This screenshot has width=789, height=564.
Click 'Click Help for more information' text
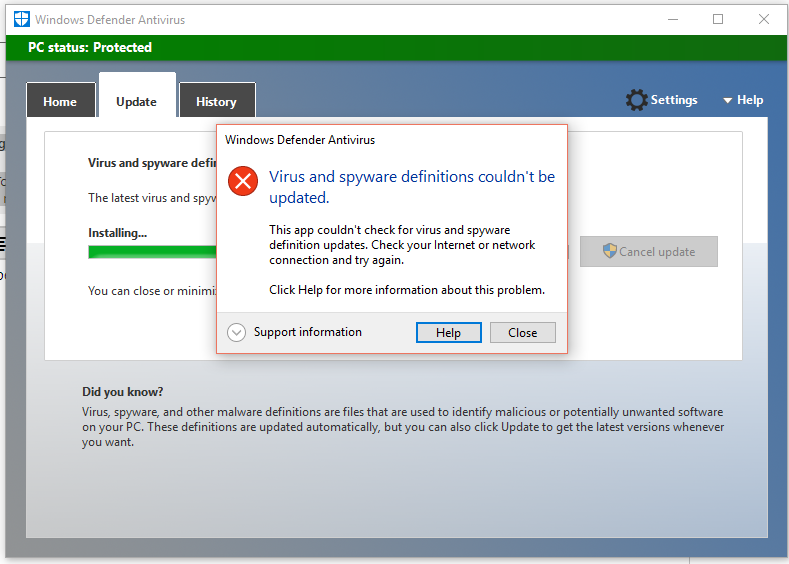pos(407,290)
